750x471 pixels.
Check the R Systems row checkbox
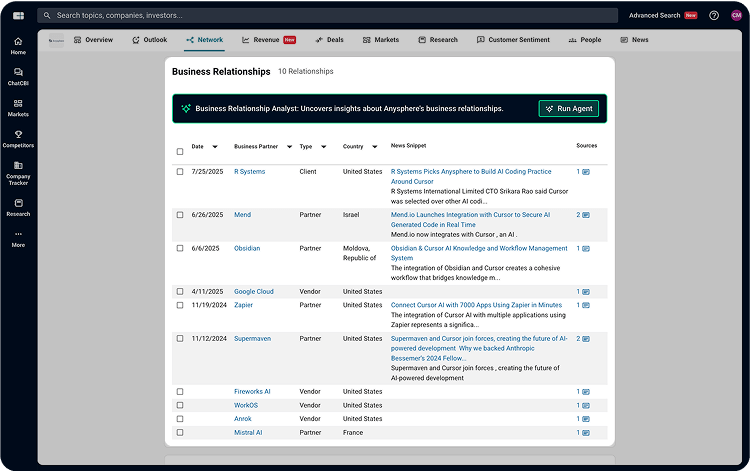point(180,172)
